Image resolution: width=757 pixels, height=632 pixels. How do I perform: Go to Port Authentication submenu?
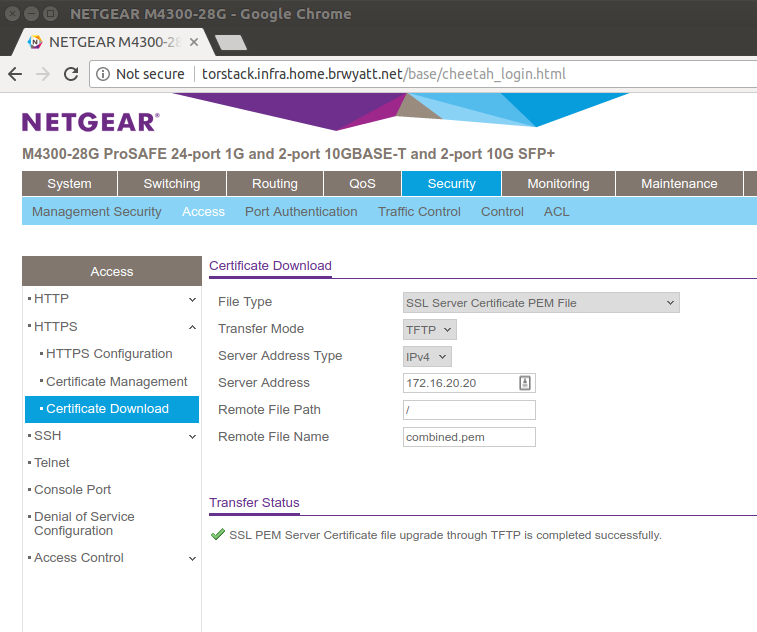pos(301,211)
